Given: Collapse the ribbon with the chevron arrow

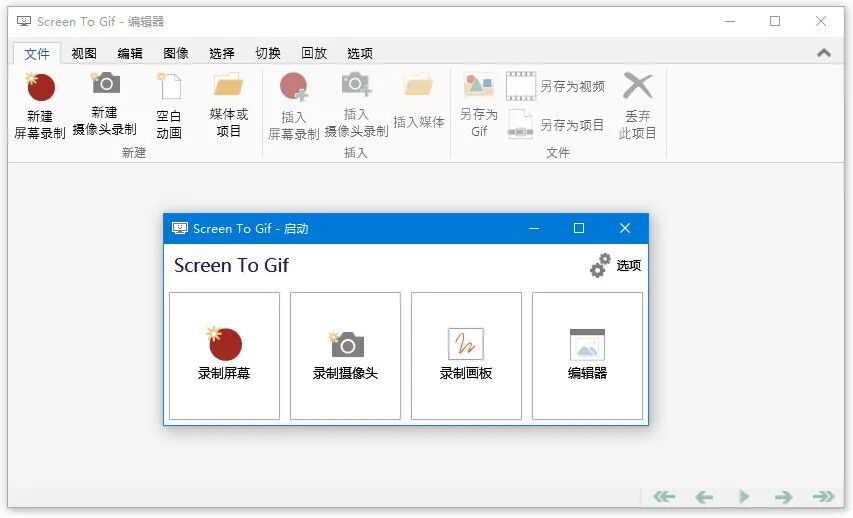Looking at the screenshot, I should 824,53.
